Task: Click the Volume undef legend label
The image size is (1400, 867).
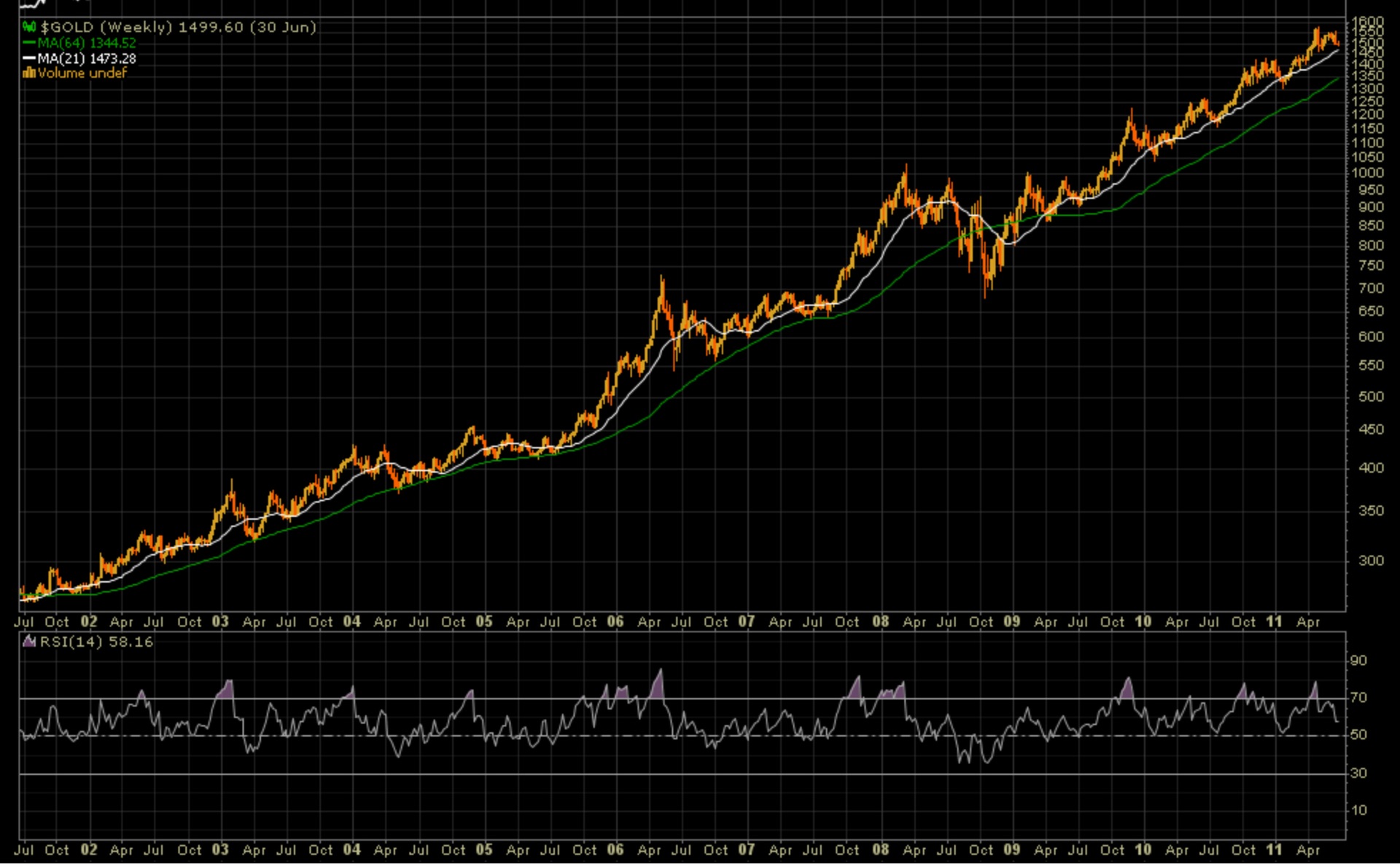Action: point(82,73)
